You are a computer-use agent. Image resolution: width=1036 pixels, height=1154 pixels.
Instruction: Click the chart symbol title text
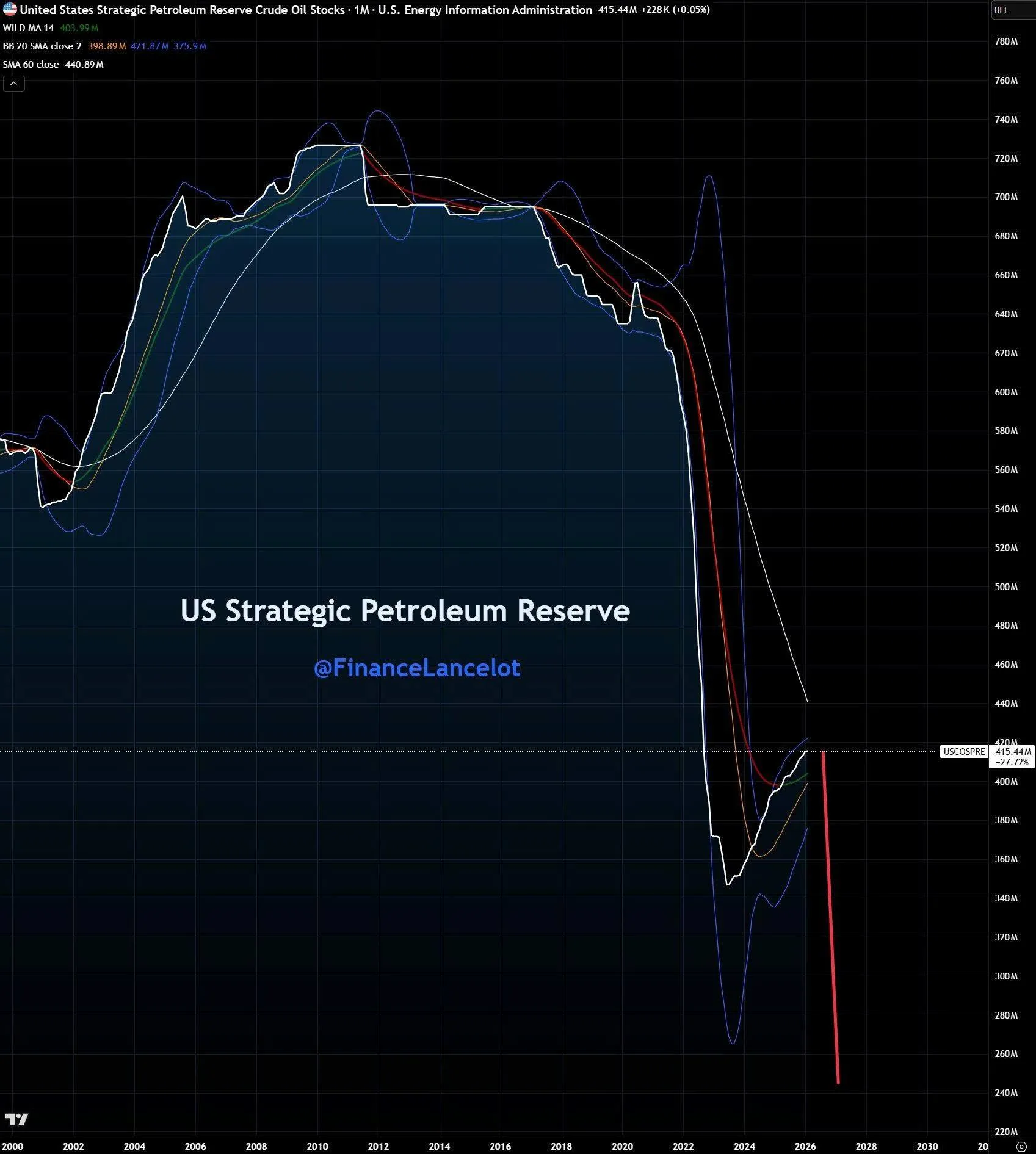[x=181, y=10]
